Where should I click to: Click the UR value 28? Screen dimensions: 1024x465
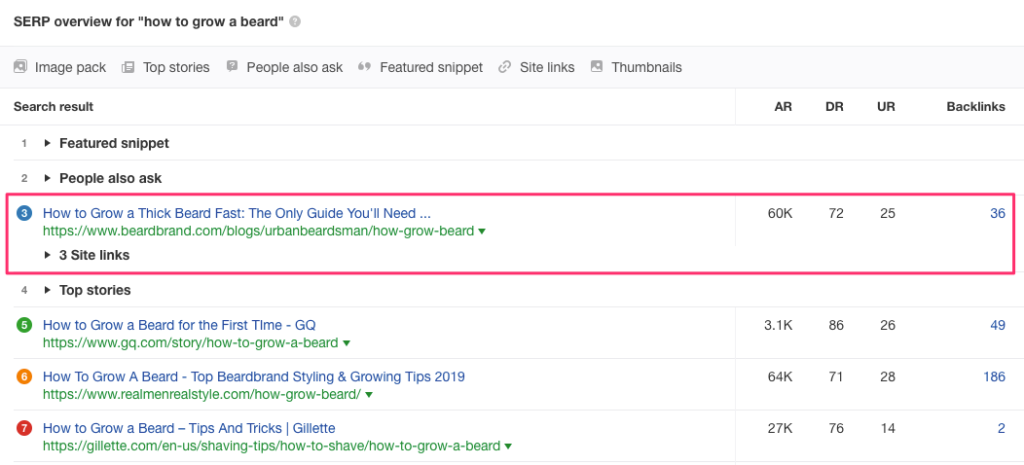[x=888, y=377]
